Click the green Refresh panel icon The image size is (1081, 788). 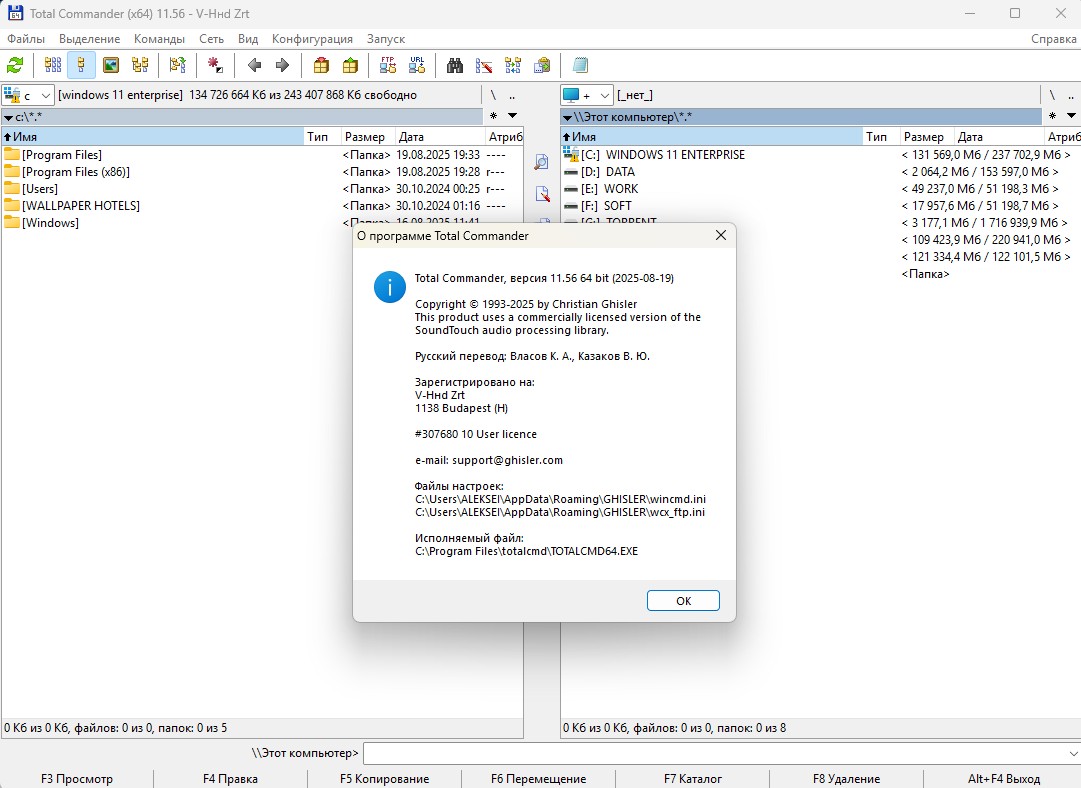[15, 65]
